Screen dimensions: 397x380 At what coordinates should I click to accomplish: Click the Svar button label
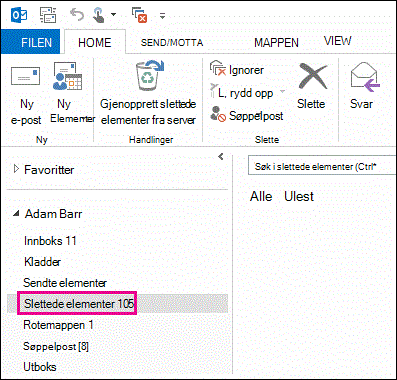click(x=361, y=104)
